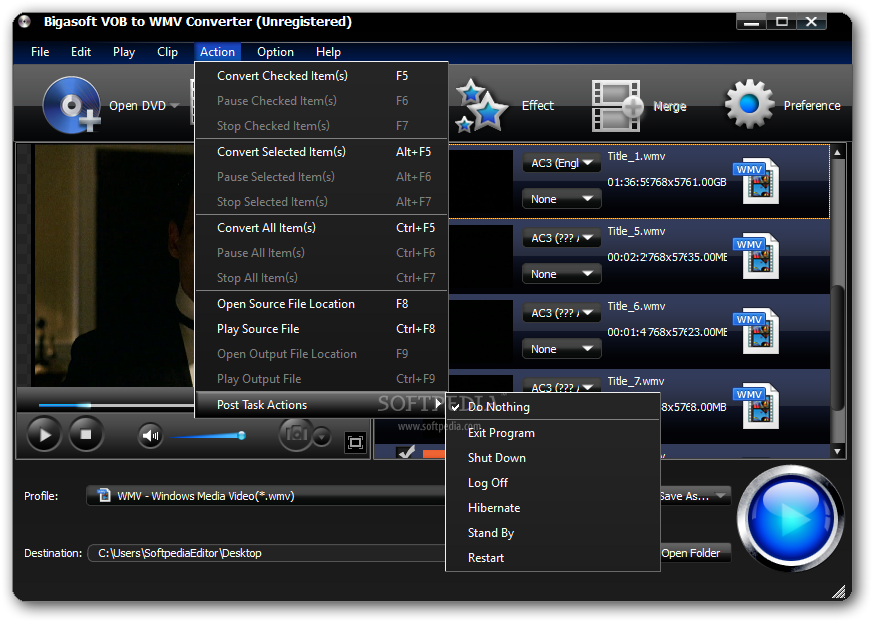Open the Clip menu
The width and height of the screenshot is (873, 622).
(x=167, y=52)
